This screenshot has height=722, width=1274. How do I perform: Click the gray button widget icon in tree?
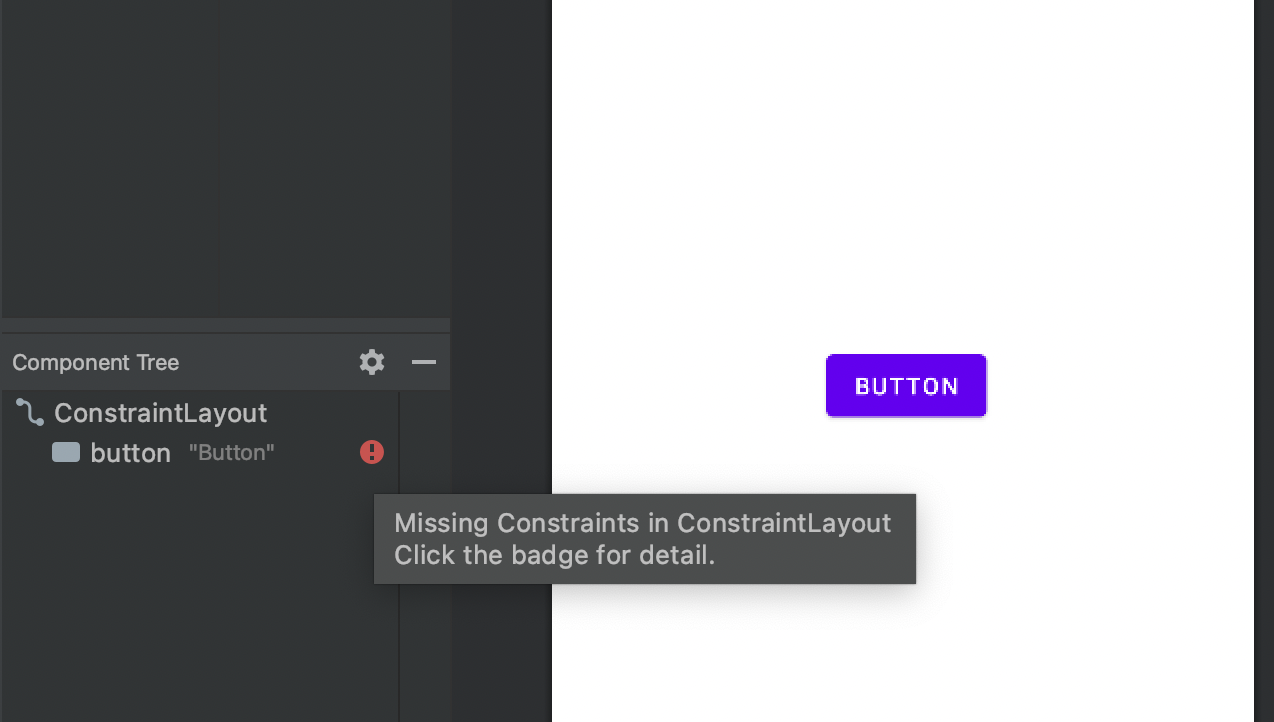66,453
